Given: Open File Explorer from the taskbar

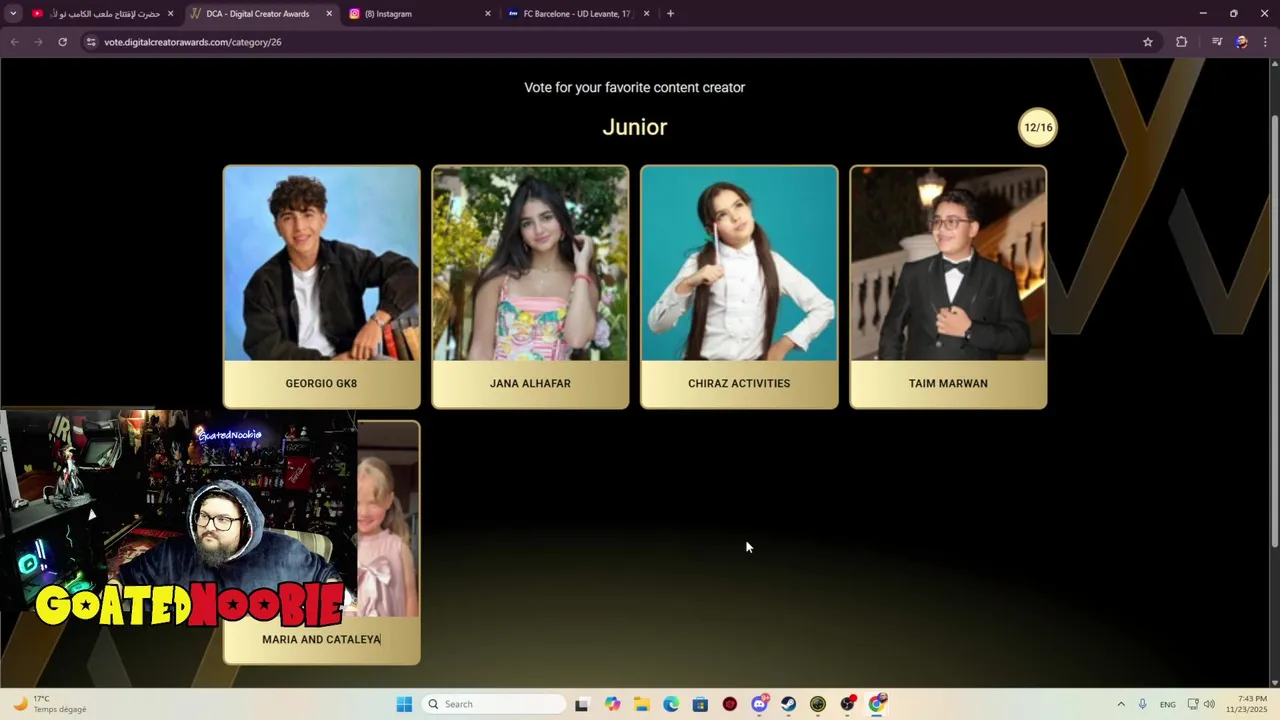Looking at the screenshot, I should point(641,704).
